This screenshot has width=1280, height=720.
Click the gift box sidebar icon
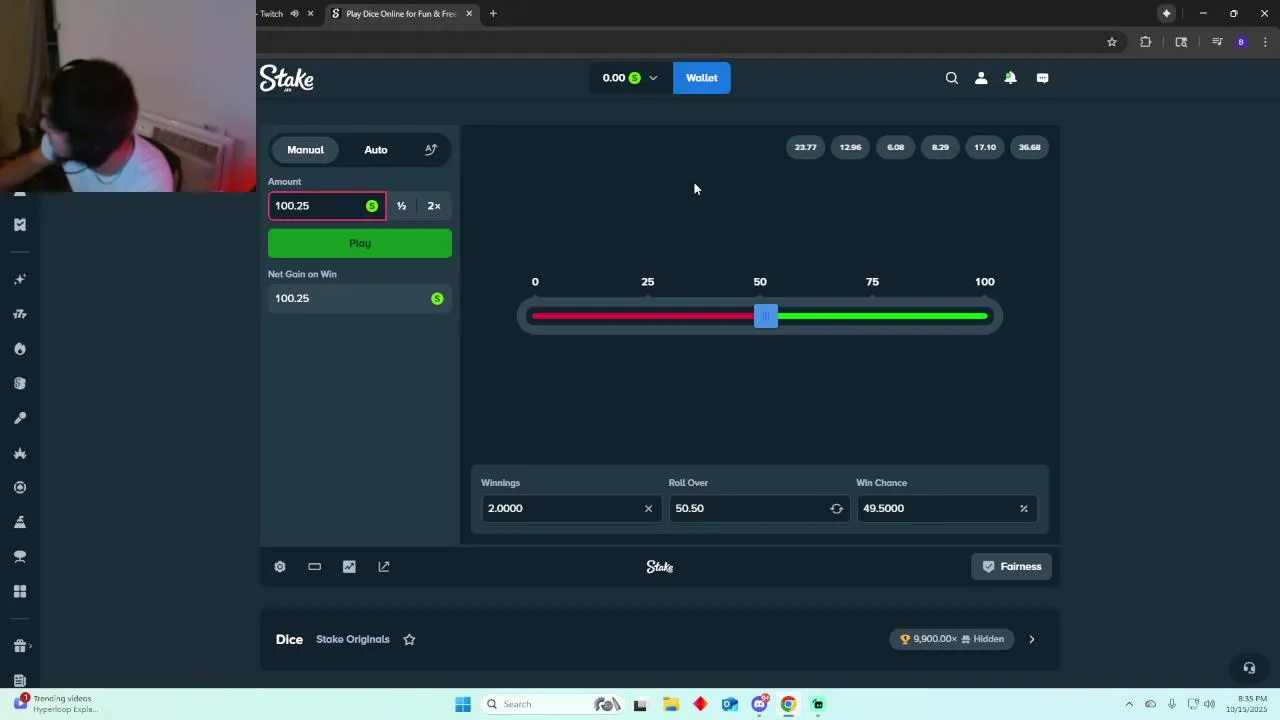(19, 646)
